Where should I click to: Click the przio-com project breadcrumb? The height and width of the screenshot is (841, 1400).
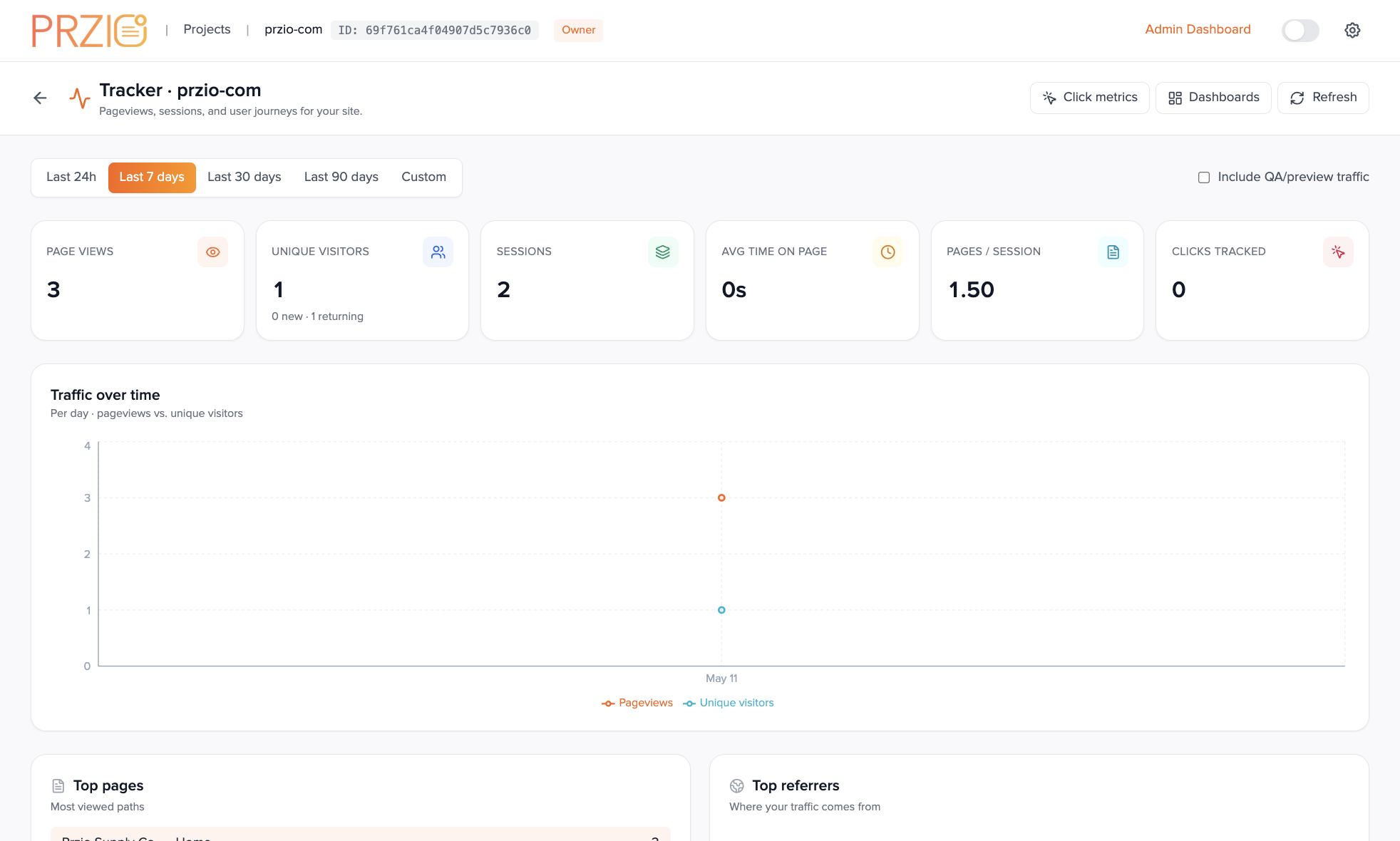tap(293, 29)
